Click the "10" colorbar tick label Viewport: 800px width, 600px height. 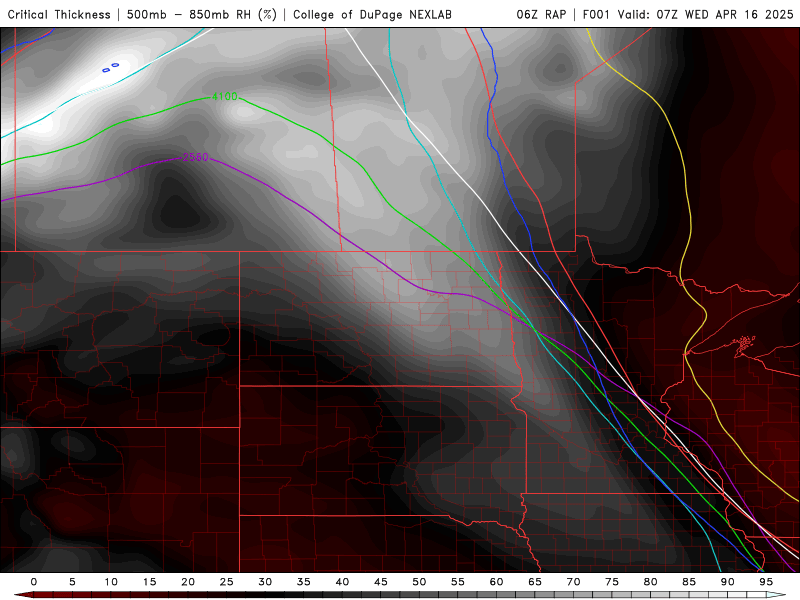111,582
